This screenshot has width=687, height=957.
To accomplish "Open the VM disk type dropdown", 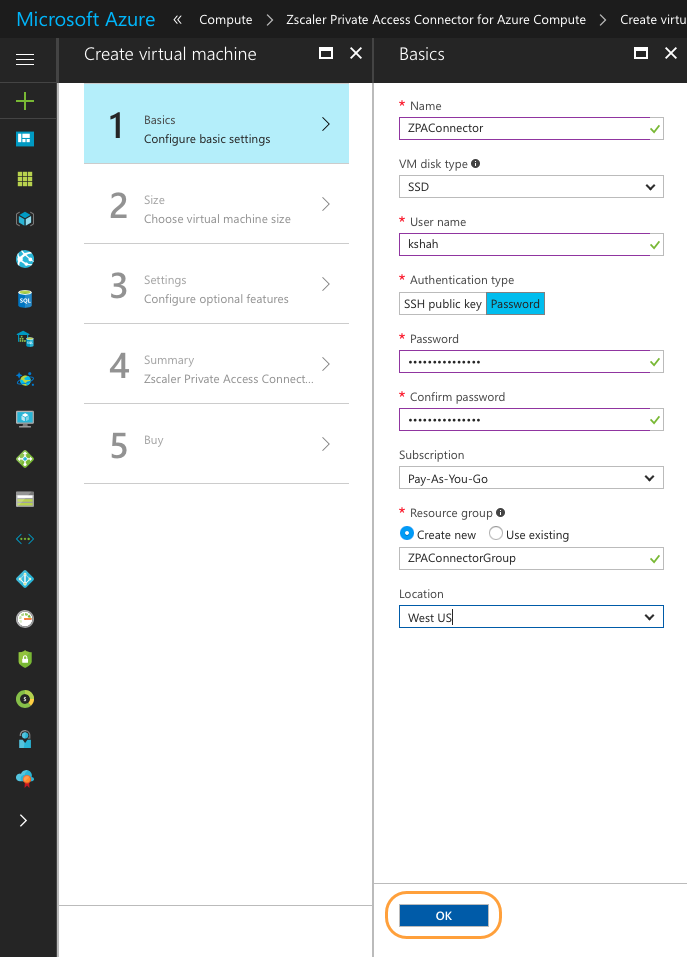I will tap(531, 186).
